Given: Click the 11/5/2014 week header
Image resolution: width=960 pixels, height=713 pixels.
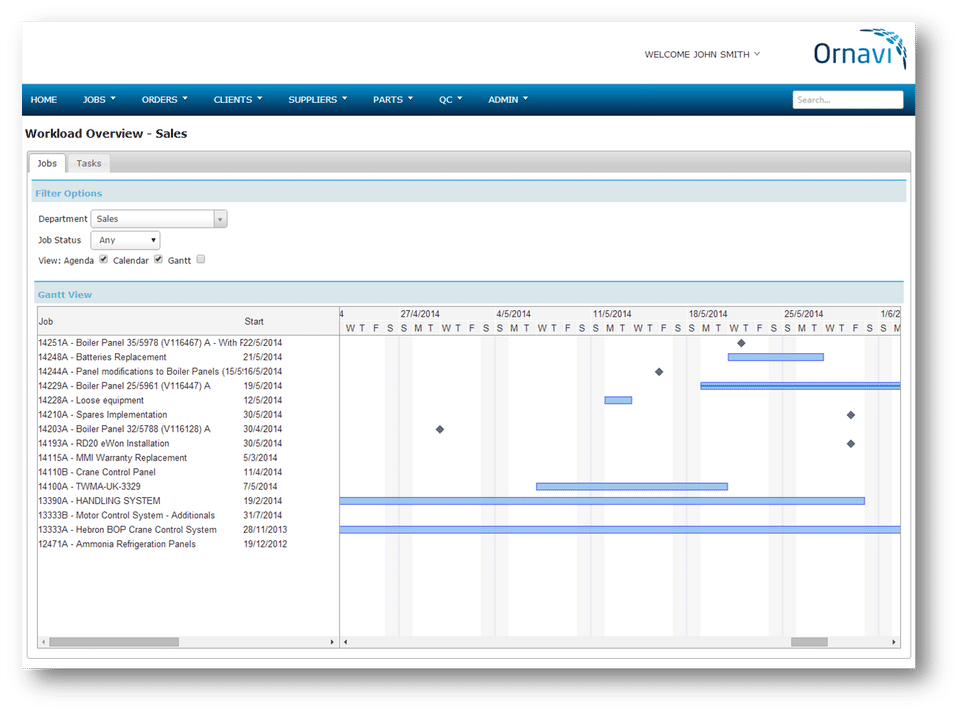Looking at the screenshot, I should pyautogui.click(x=612, y=313).
